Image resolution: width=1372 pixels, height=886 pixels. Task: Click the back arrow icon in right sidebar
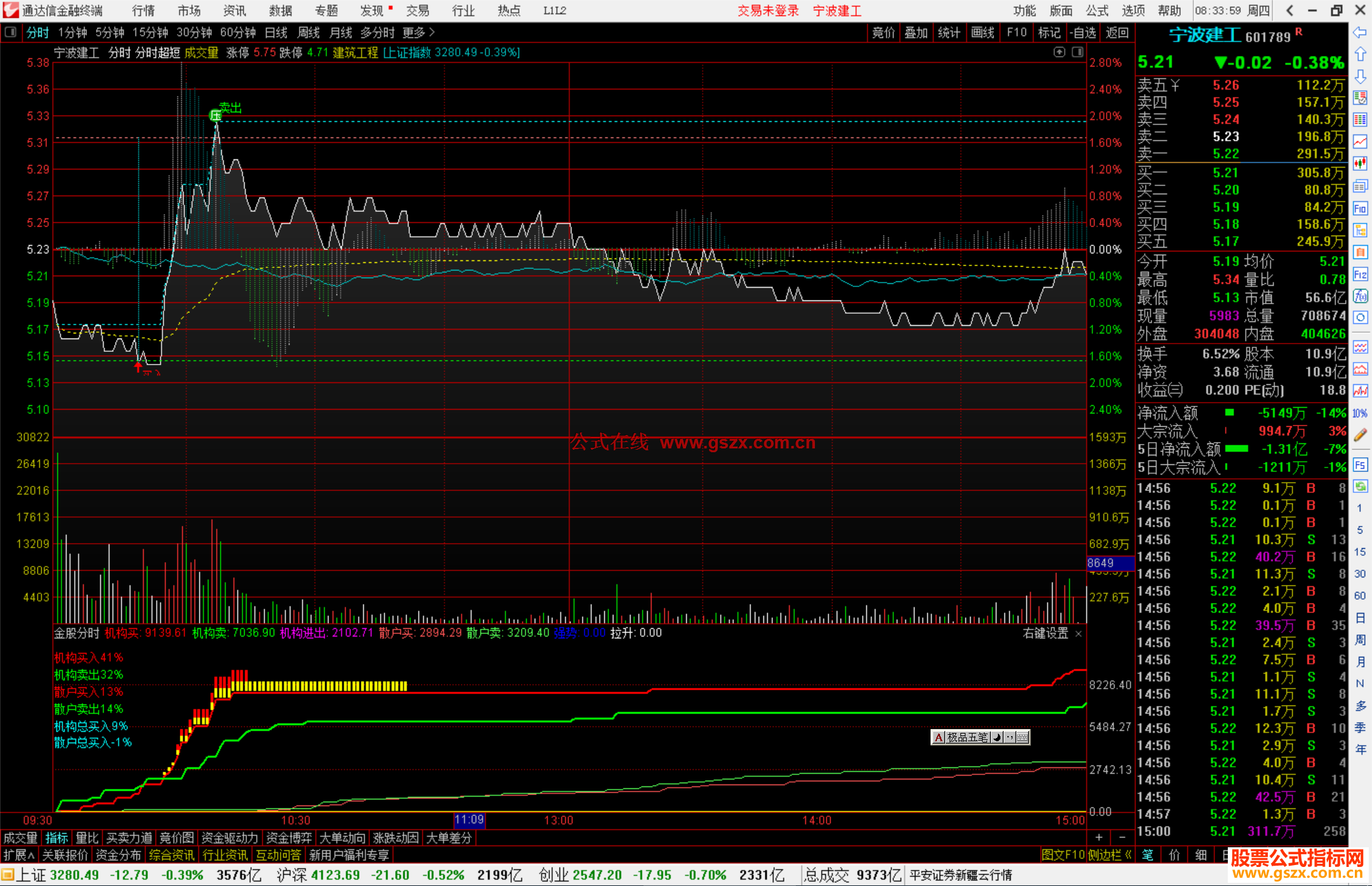click(x=1360, y=32)
